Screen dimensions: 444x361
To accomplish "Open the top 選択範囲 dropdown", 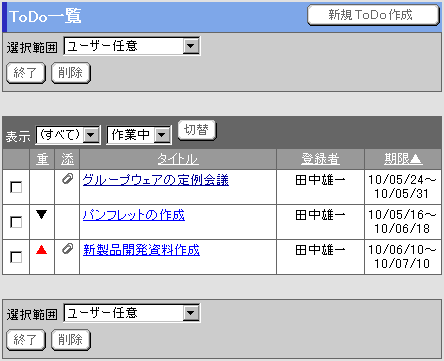I will 132,46.
